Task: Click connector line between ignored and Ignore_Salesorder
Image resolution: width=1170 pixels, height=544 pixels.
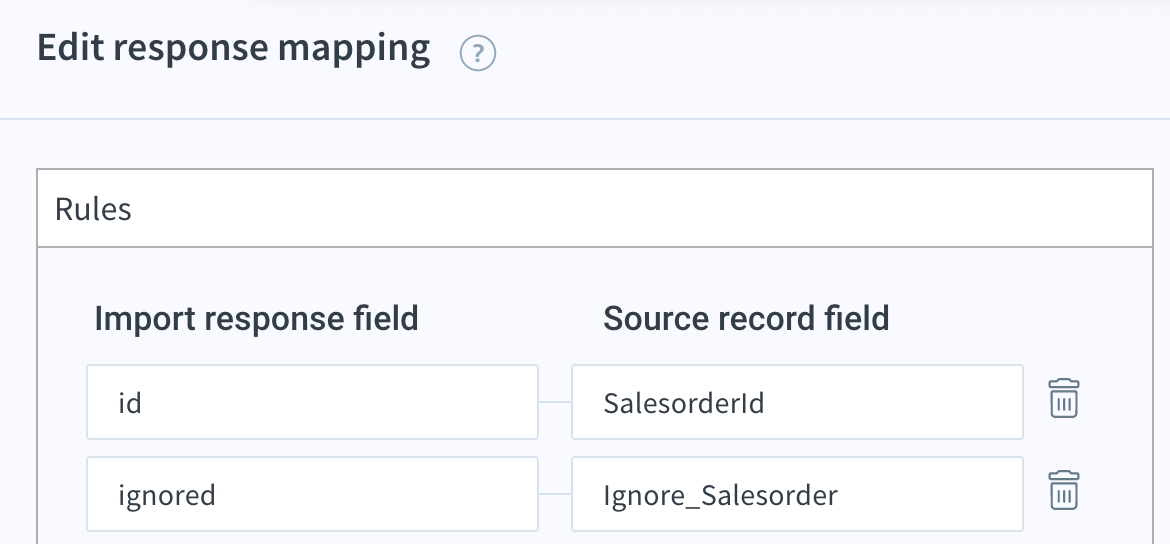Action: (555, 494)
